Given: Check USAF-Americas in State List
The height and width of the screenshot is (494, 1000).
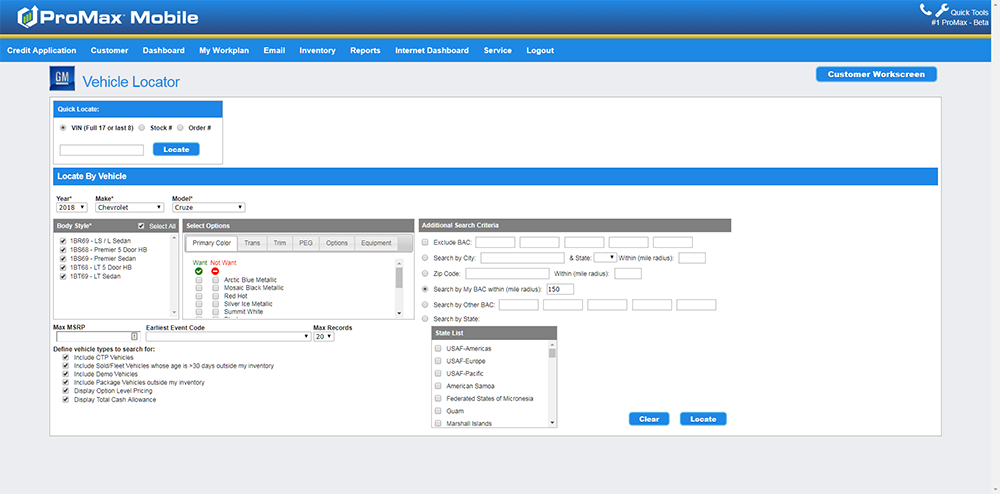Looking at the screenshot, I should (438, 349).
